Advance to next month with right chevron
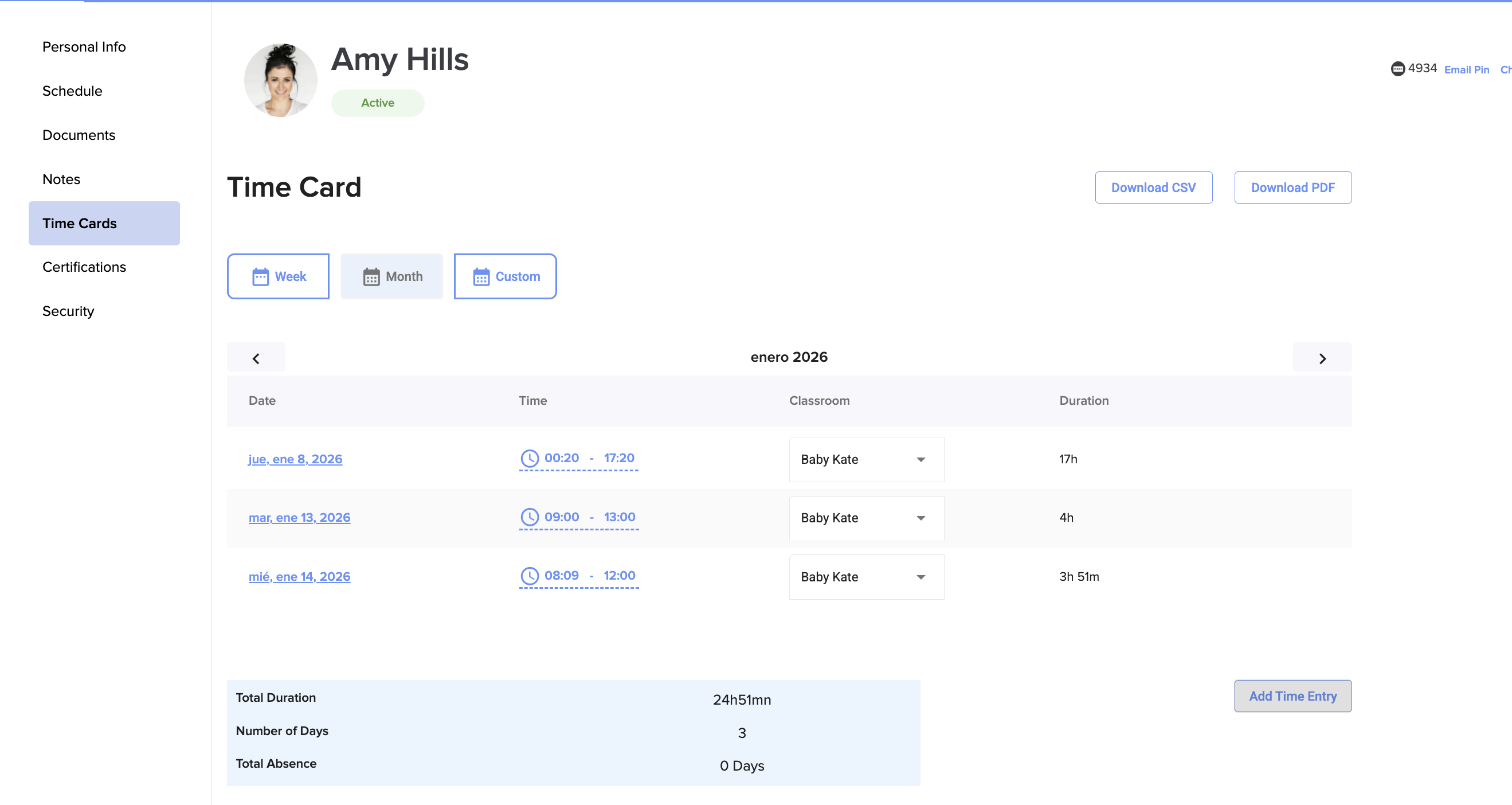 coord(1322,358)
